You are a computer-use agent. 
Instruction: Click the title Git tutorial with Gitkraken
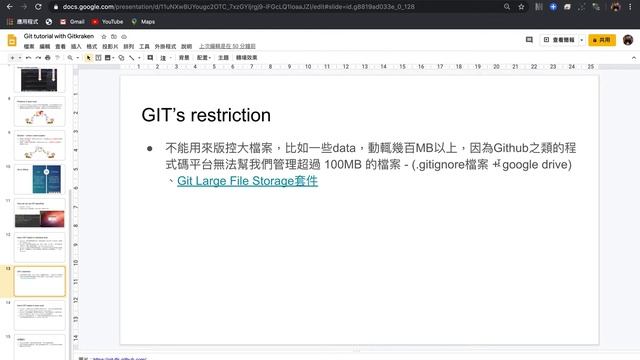click(x=59, y=36)
